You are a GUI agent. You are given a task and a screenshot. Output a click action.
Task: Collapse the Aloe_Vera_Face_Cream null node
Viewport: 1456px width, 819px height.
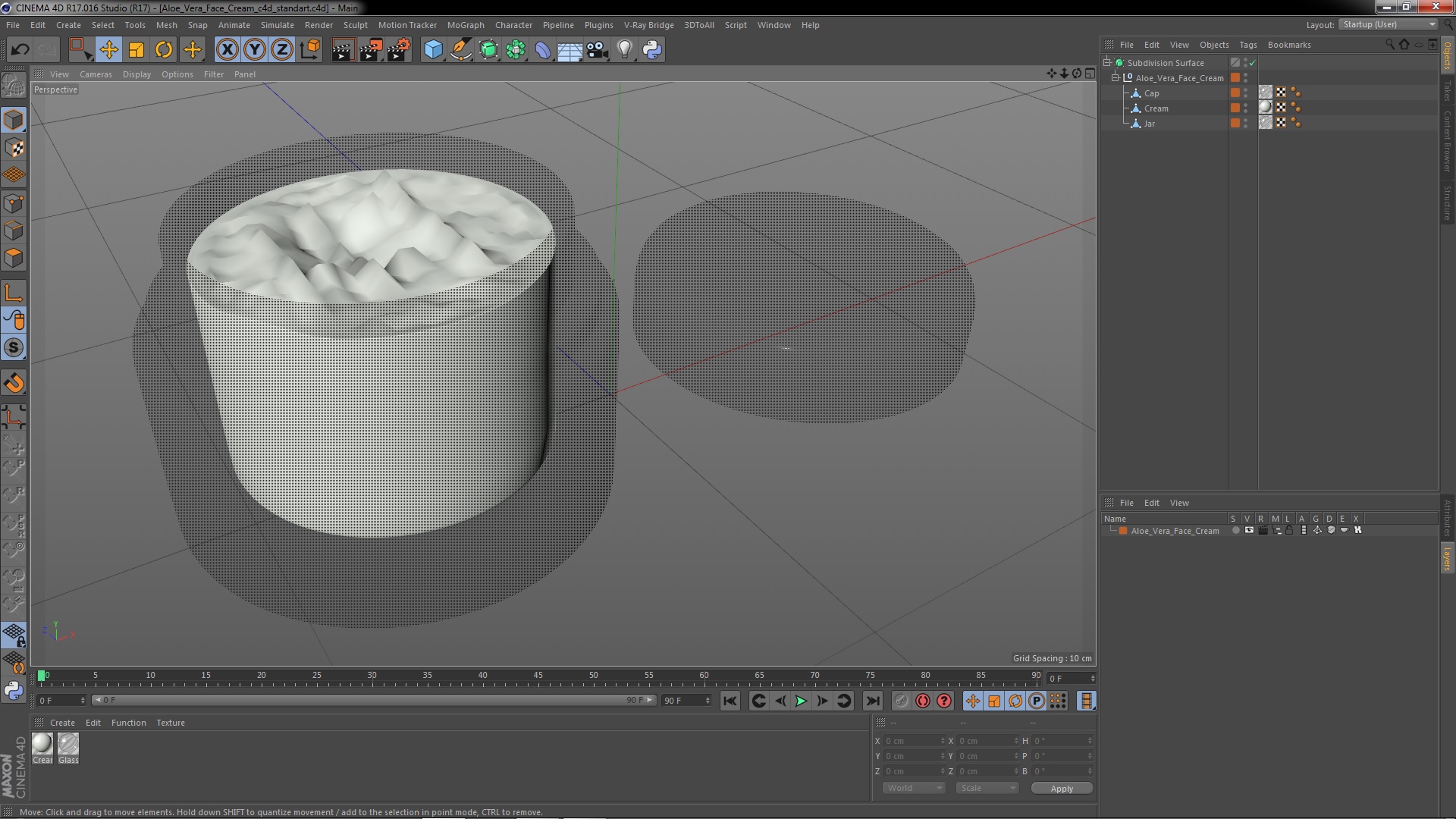click(1116, 78)
